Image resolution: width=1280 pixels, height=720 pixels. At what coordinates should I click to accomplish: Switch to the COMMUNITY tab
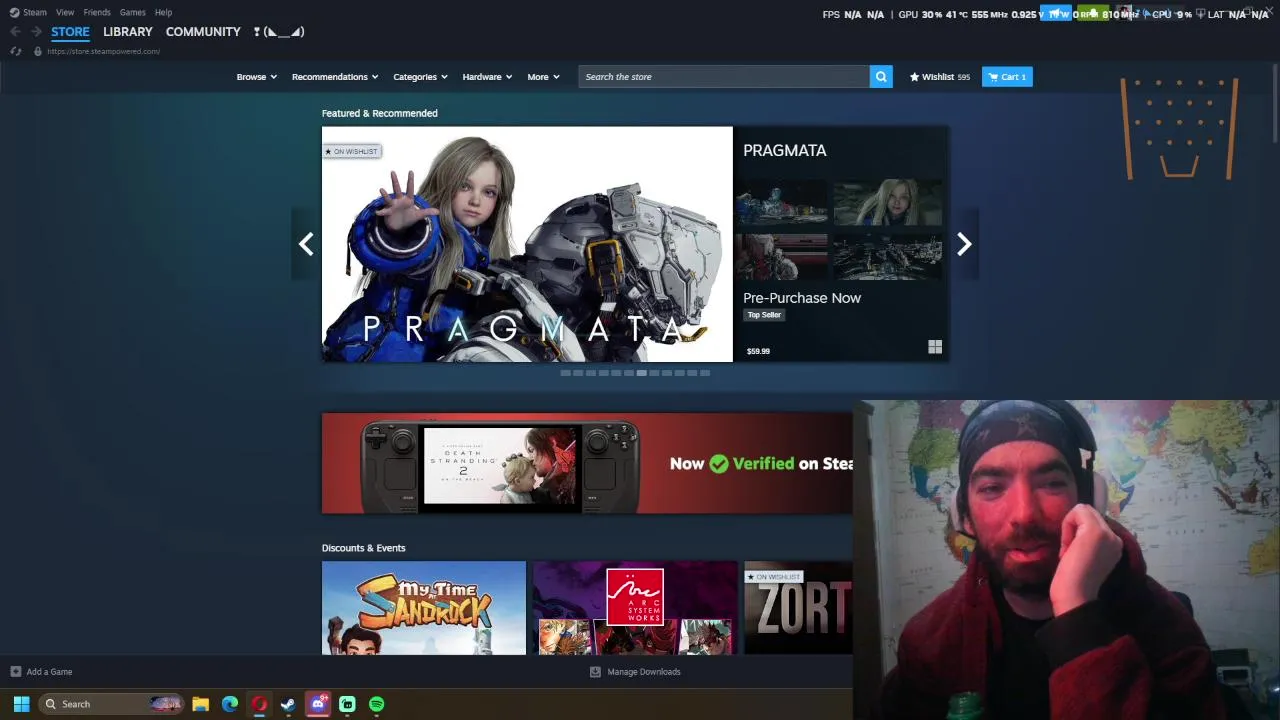click(x=203, y=32)
